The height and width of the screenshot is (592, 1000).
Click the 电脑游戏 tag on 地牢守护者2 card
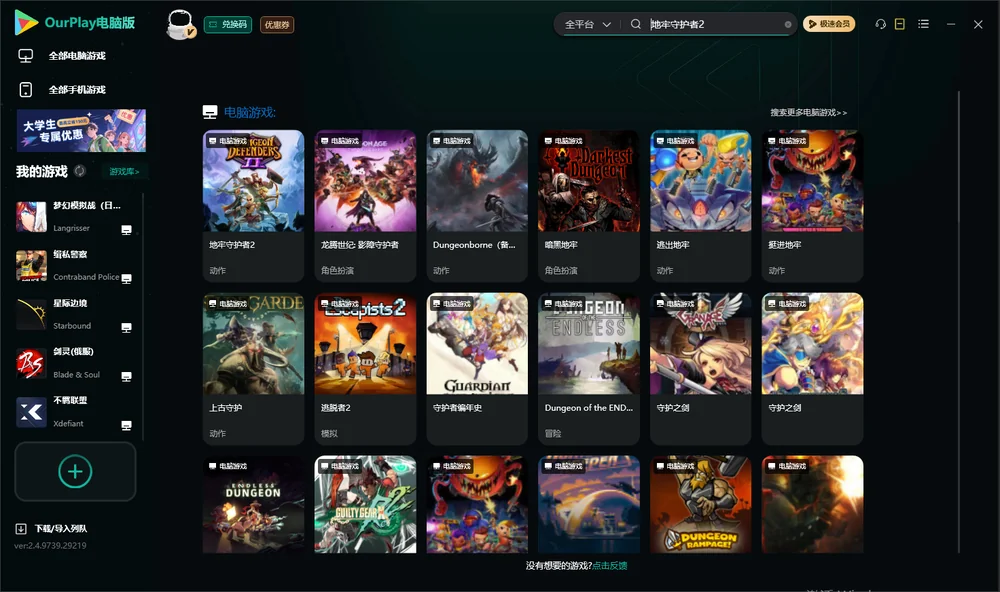coord(228,140)
